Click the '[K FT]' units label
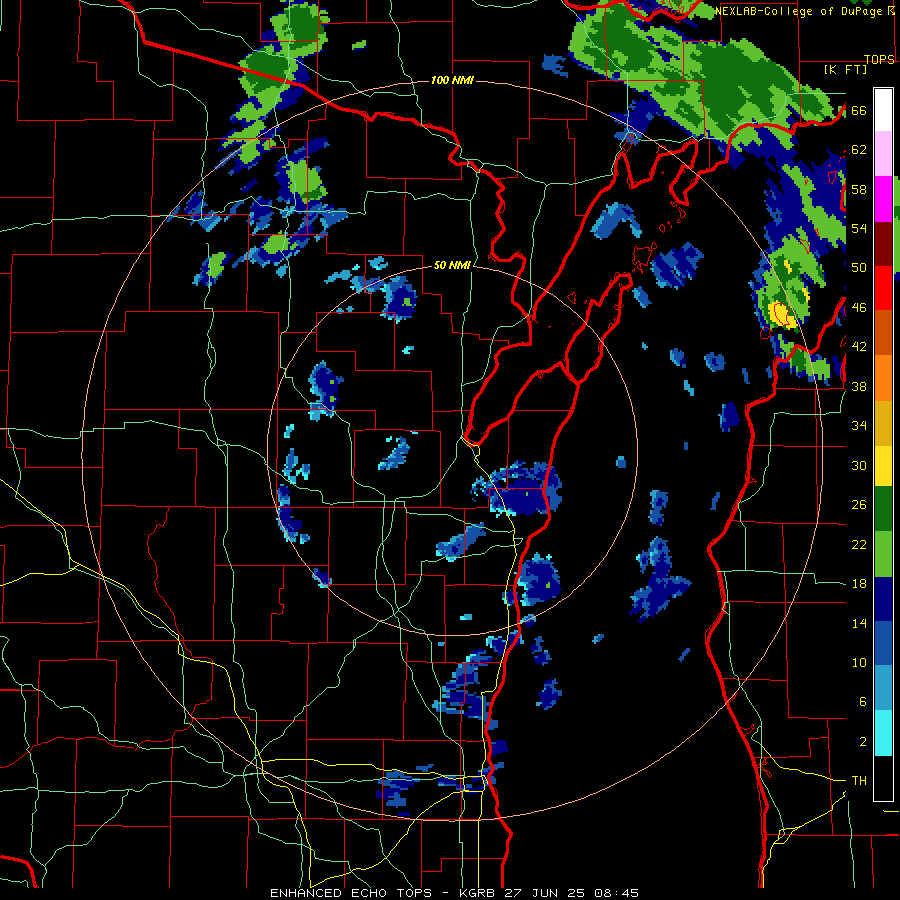900x900 pixels. [845, 69]
